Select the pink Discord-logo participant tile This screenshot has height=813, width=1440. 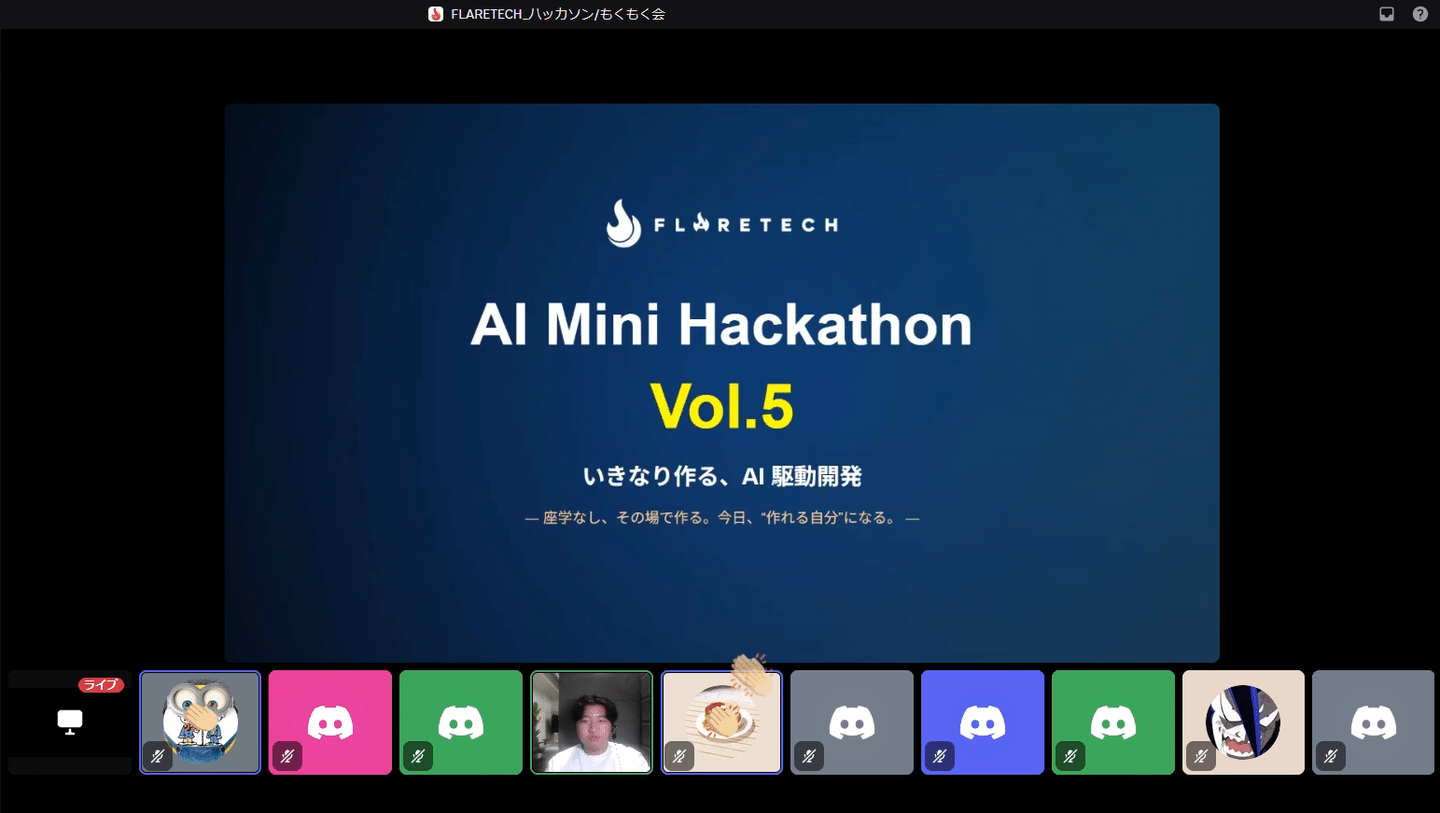pos(330,722)
